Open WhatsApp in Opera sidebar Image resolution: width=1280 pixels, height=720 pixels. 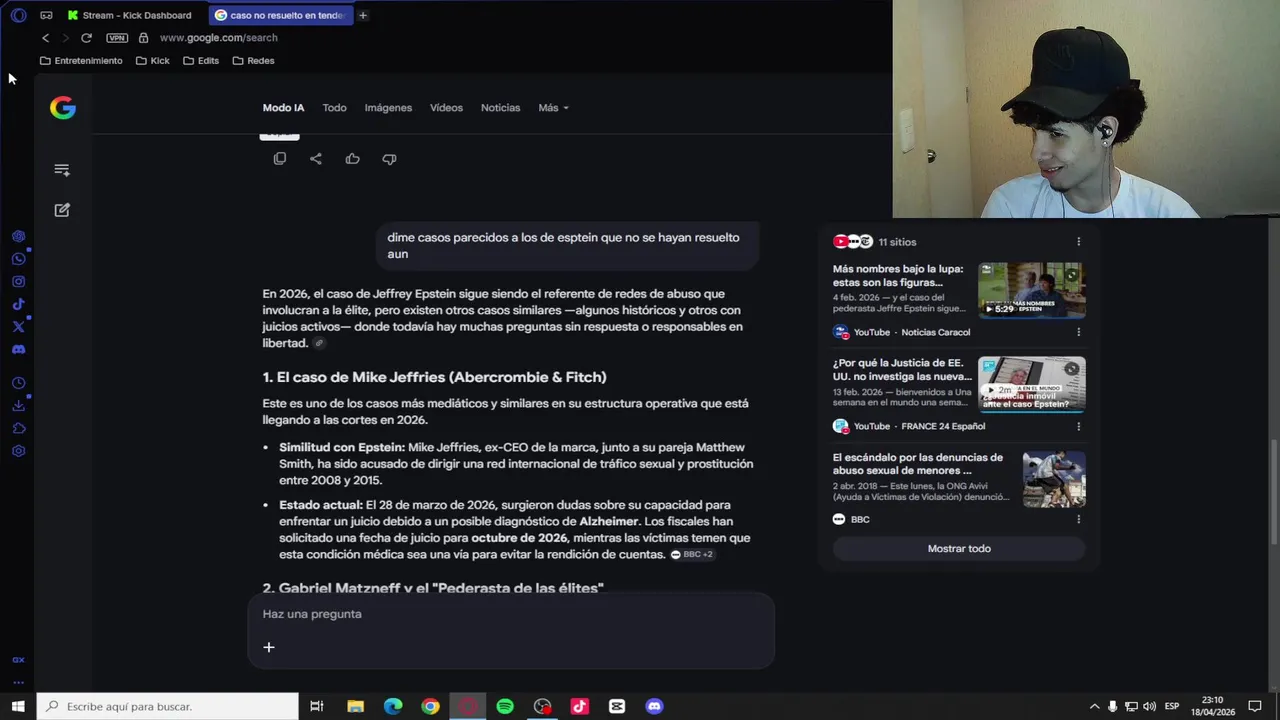click(18, 259)
